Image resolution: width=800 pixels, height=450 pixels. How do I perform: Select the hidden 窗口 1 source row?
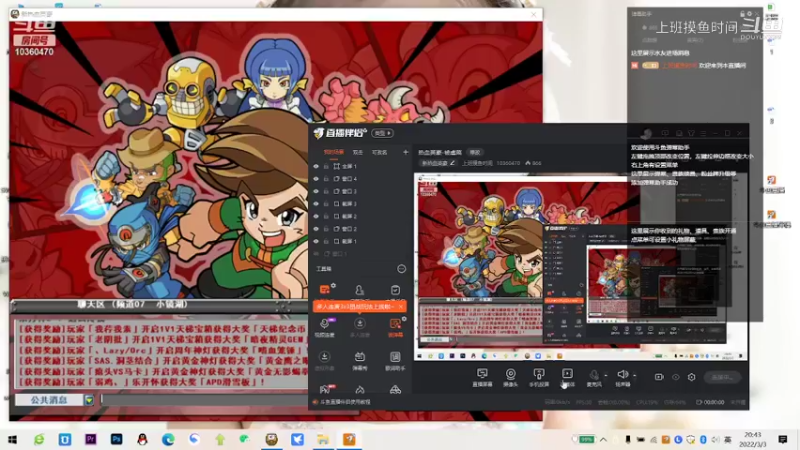[x=360, y=254]
